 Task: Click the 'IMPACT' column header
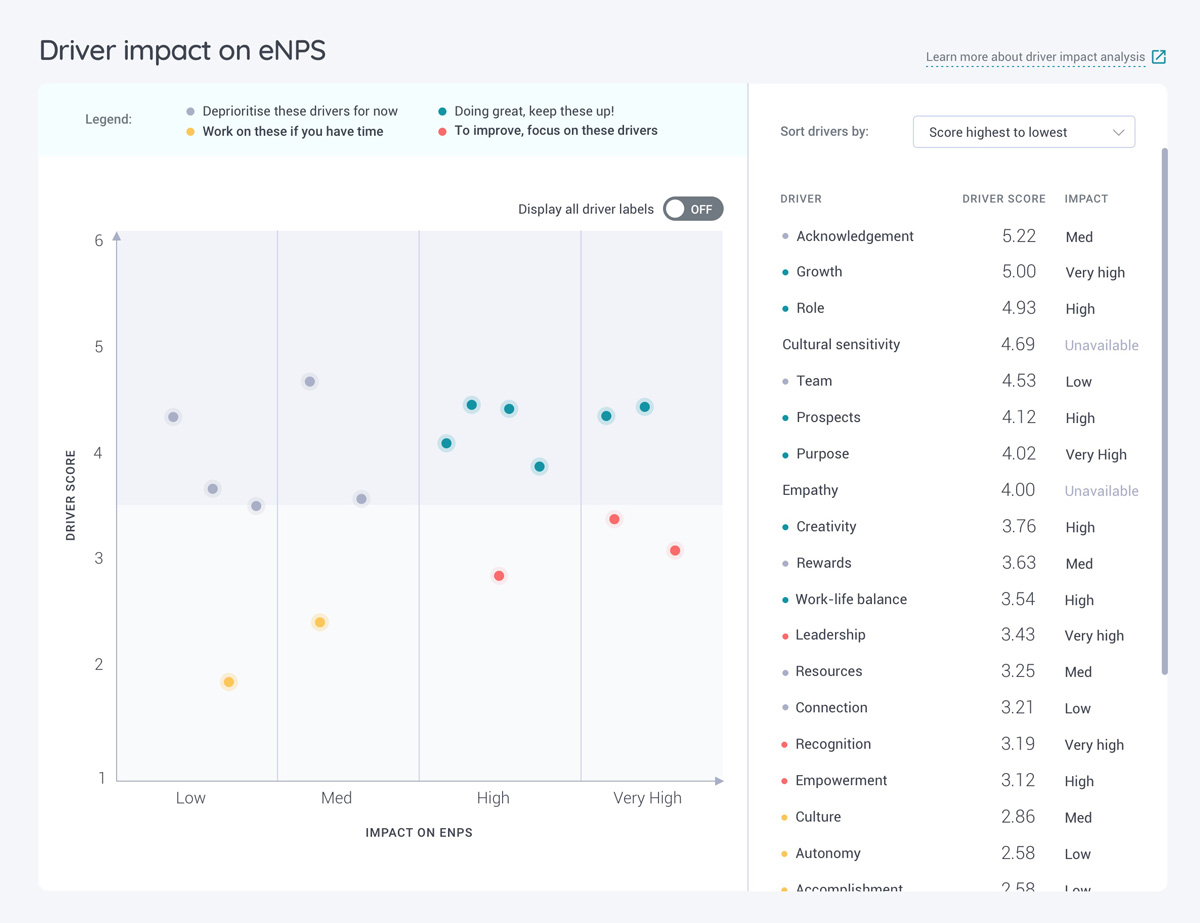(x=1086, y=199)
